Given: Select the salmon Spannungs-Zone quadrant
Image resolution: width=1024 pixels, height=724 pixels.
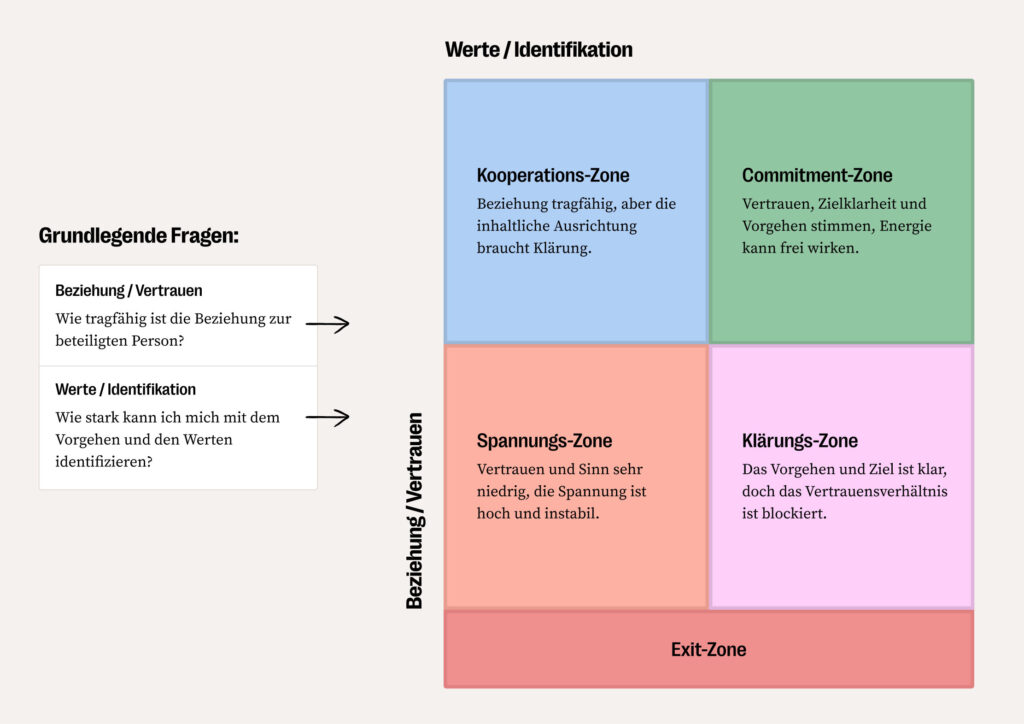Looking at the screenshot, I should 576,477.
